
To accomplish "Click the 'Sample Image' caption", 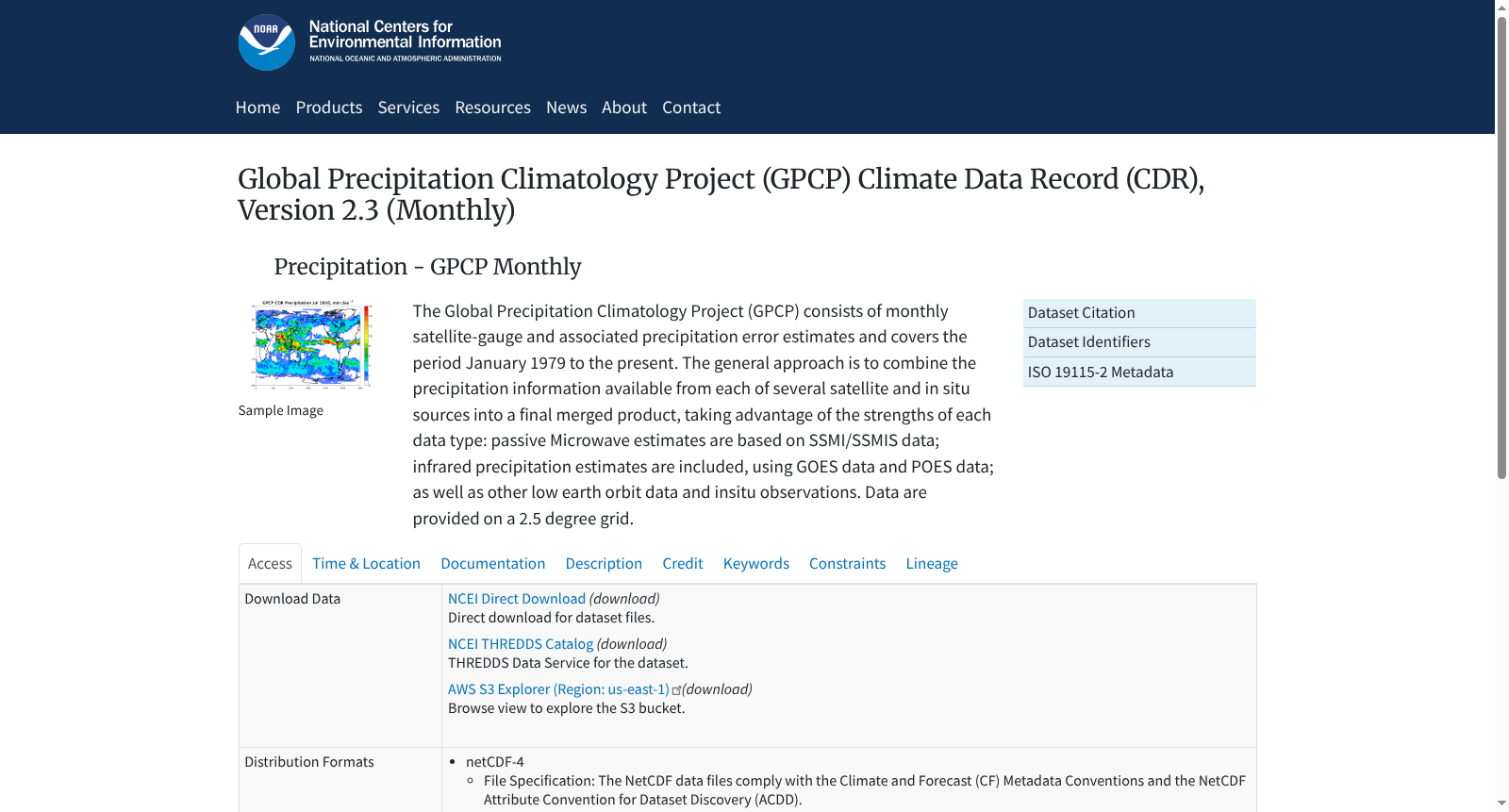I will (280, 410).
